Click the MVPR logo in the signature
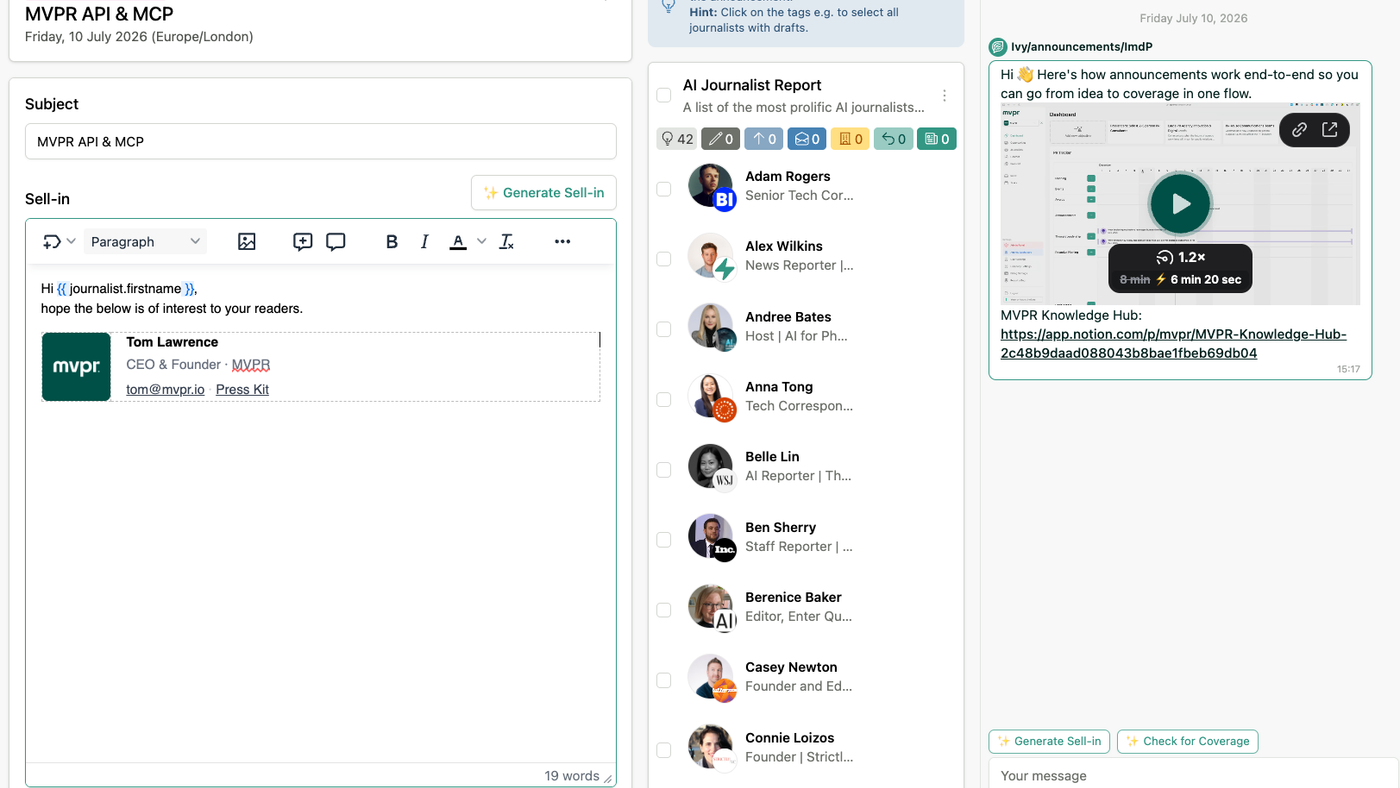This screenshot has height=788, width=1400. (76, 367)
